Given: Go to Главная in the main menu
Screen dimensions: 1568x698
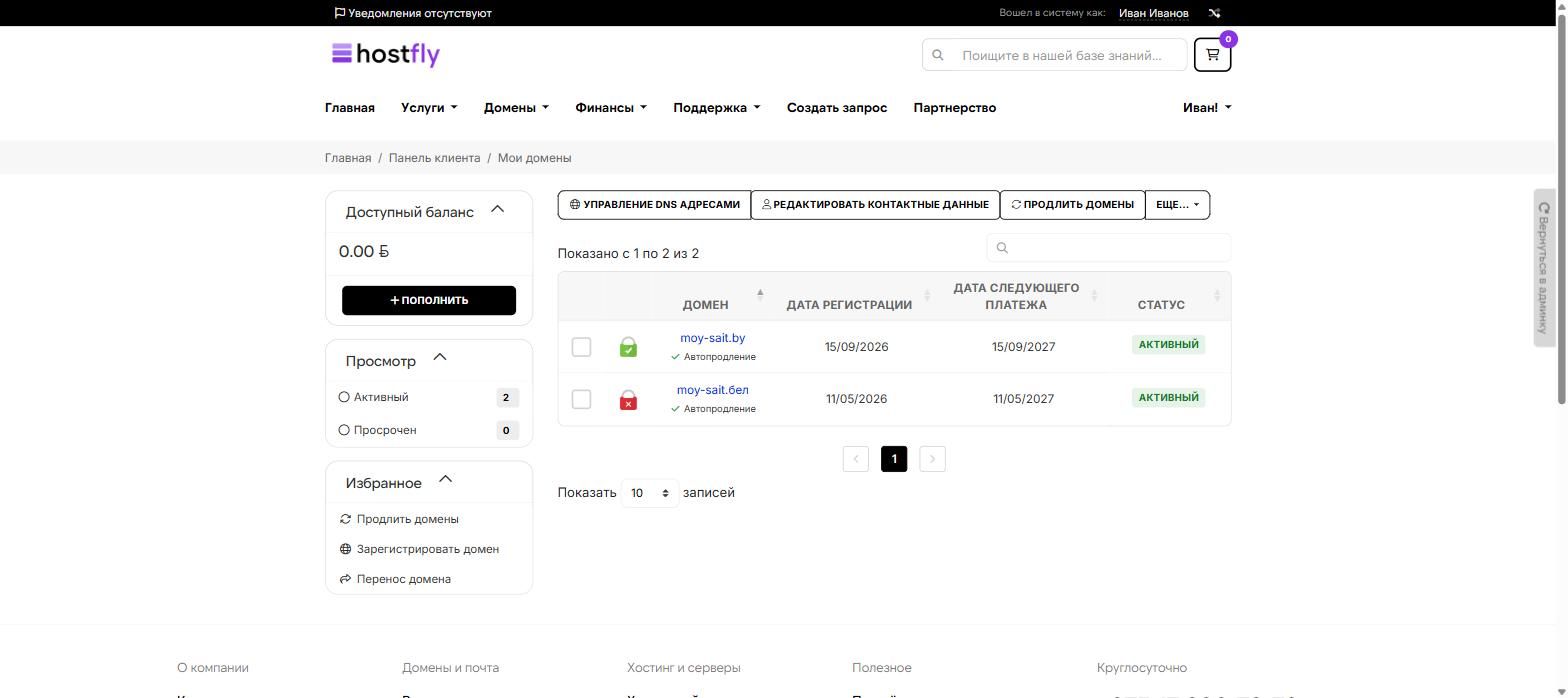Looking at the screenshot, I should pos(350,108).
